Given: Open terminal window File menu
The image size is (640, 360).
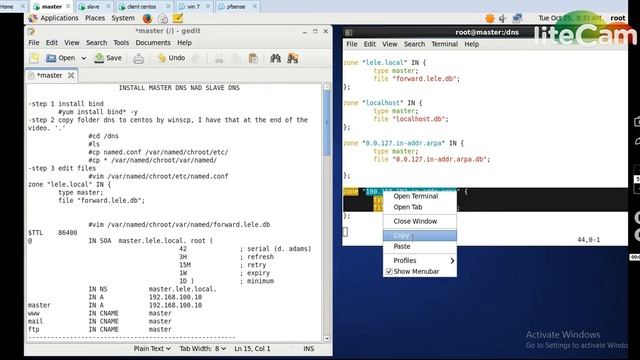Looking at the screenshot, I should point(351,44).
